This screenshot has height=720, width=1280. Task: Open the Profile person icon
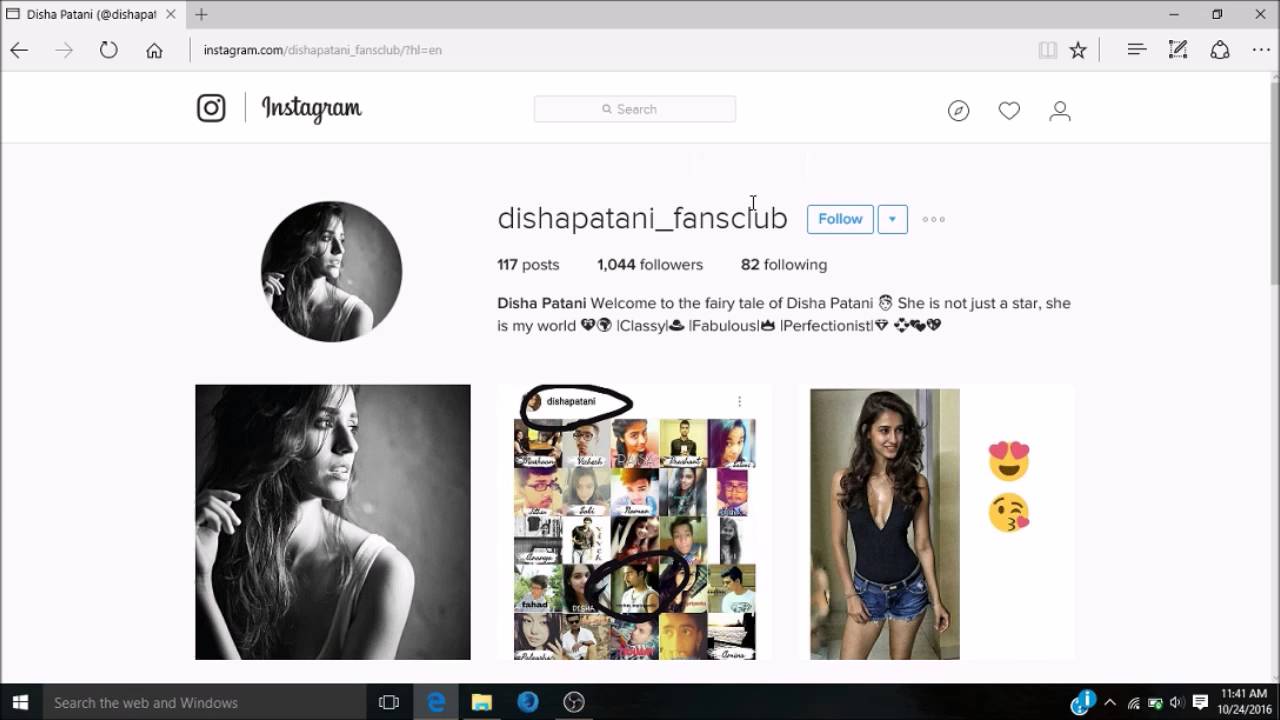point(1060,111)
